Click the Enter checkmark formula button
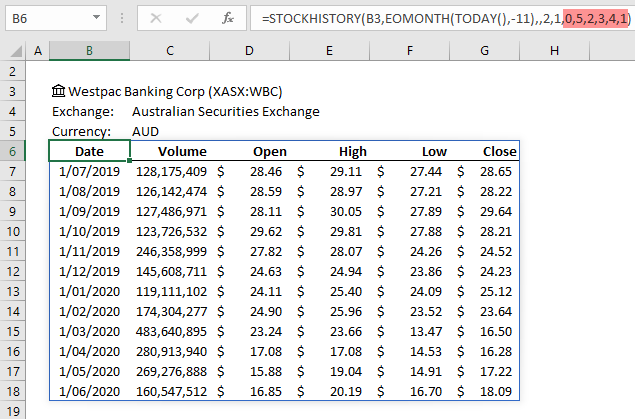The width and height of the screenshot is (635, 419). click(192, 18)
